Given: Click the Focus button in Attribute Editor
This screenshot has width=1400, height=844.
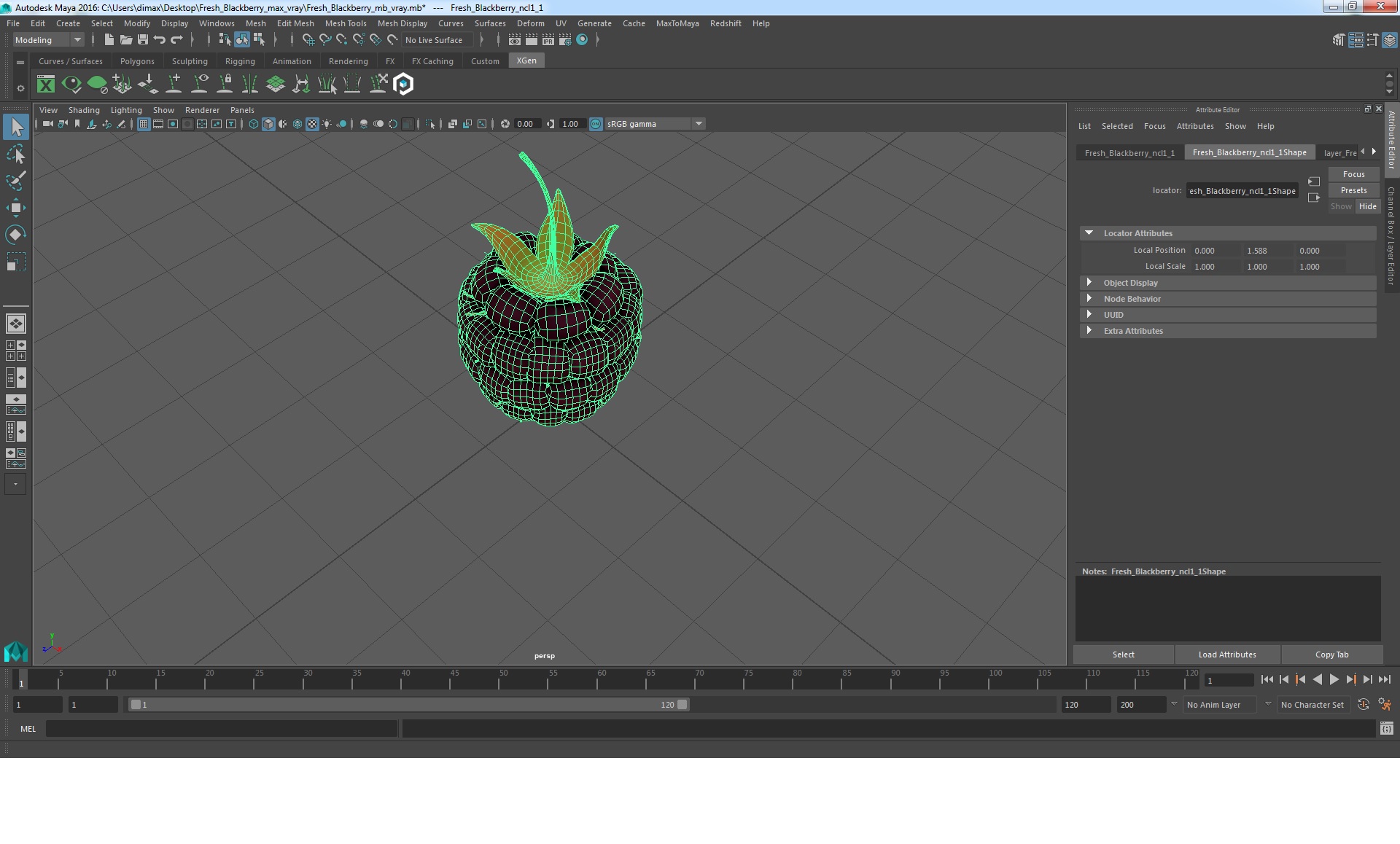Looking at the screenshot, I should click(x=1353, y=174).
